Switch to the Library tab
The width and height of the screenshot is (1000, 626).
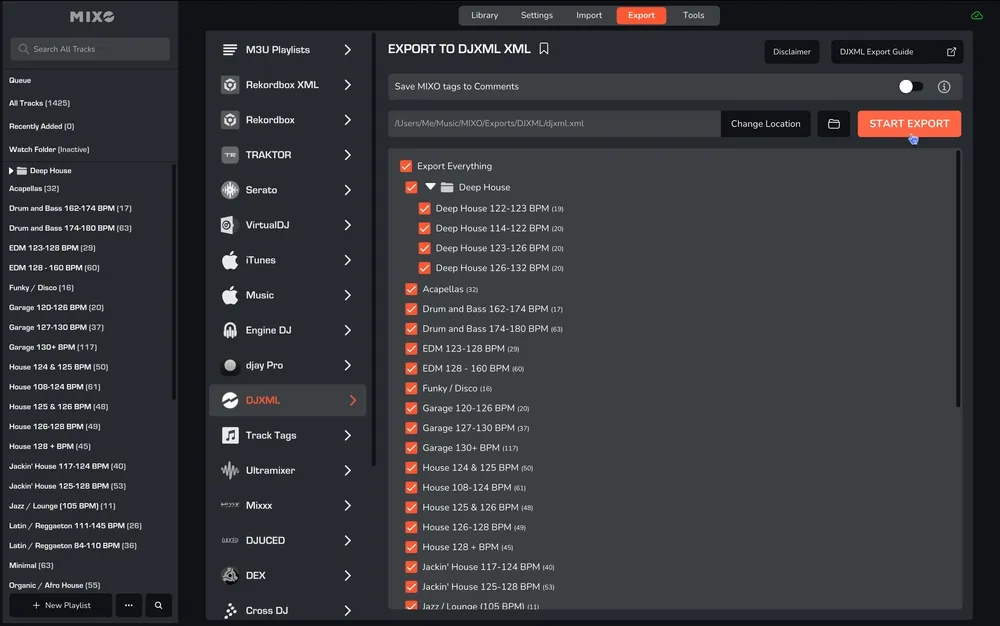click(x=484, y=16)
